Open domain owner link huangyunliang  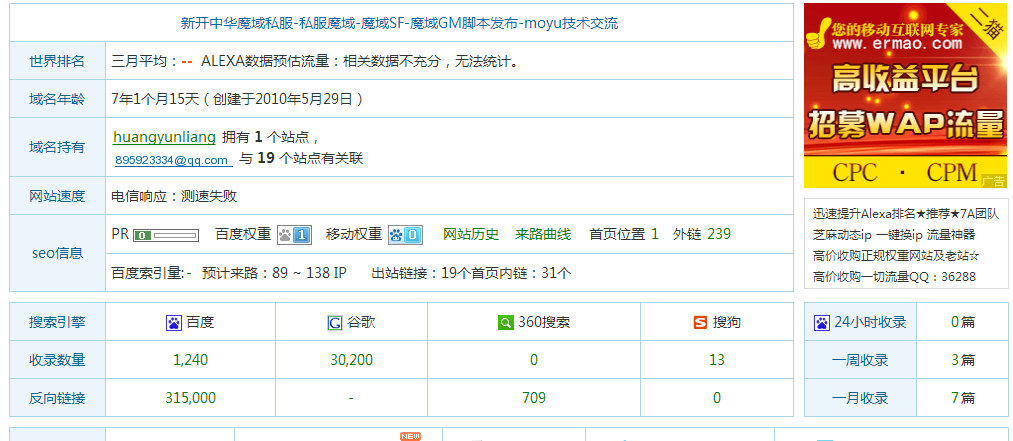(164, 137)
